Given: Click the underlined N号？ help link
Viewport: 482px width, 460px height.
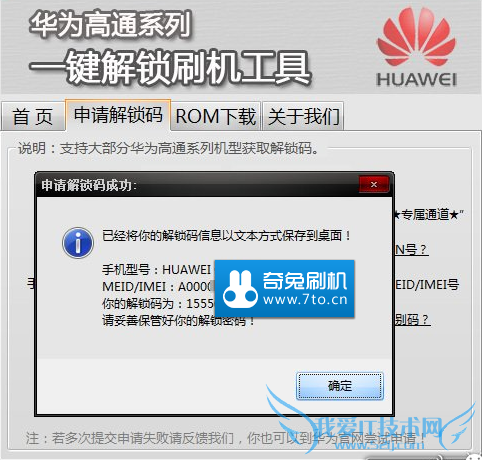Looking at the screenshot, I should point(411,249).
